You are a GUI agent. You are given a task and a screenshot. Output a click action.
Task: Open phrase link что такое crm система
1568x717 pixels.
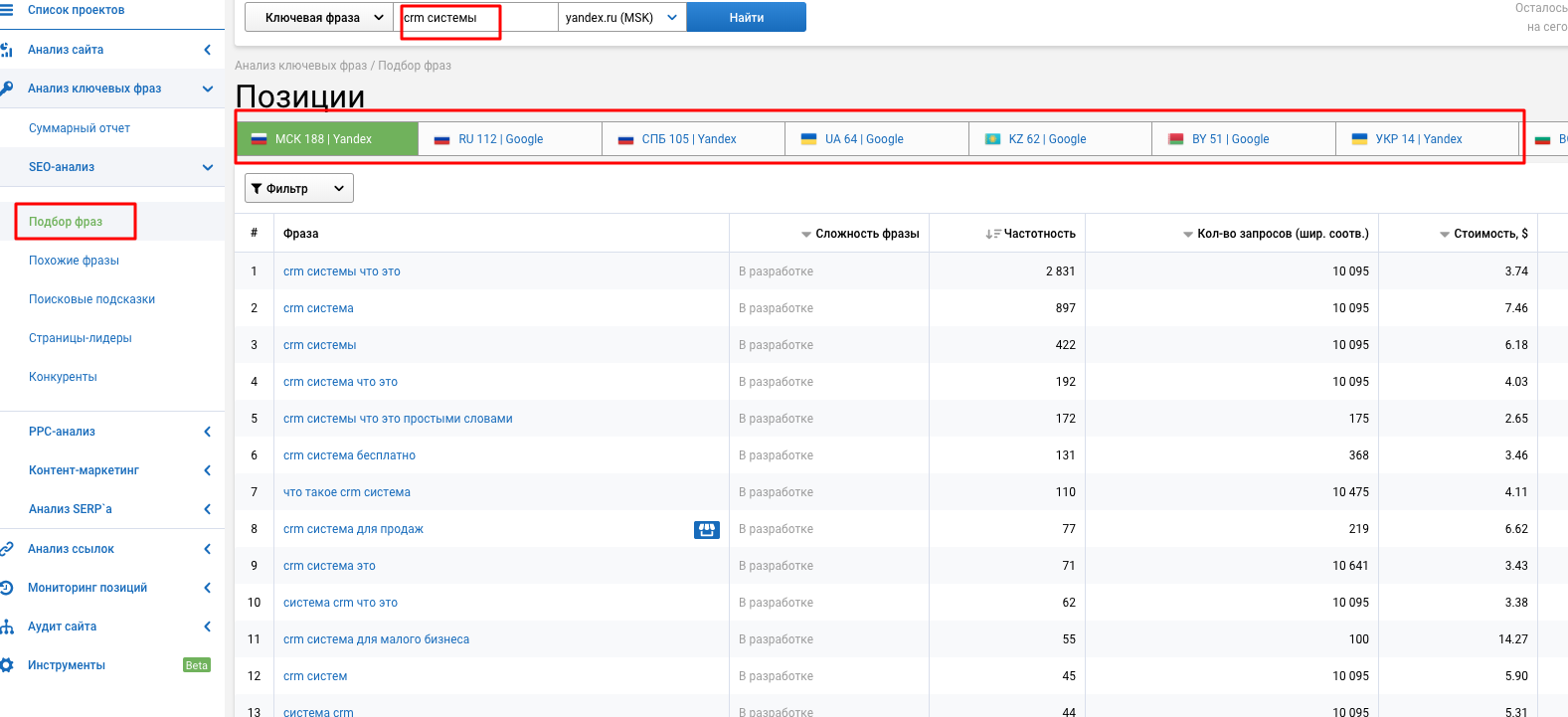(x=347, y=492)
